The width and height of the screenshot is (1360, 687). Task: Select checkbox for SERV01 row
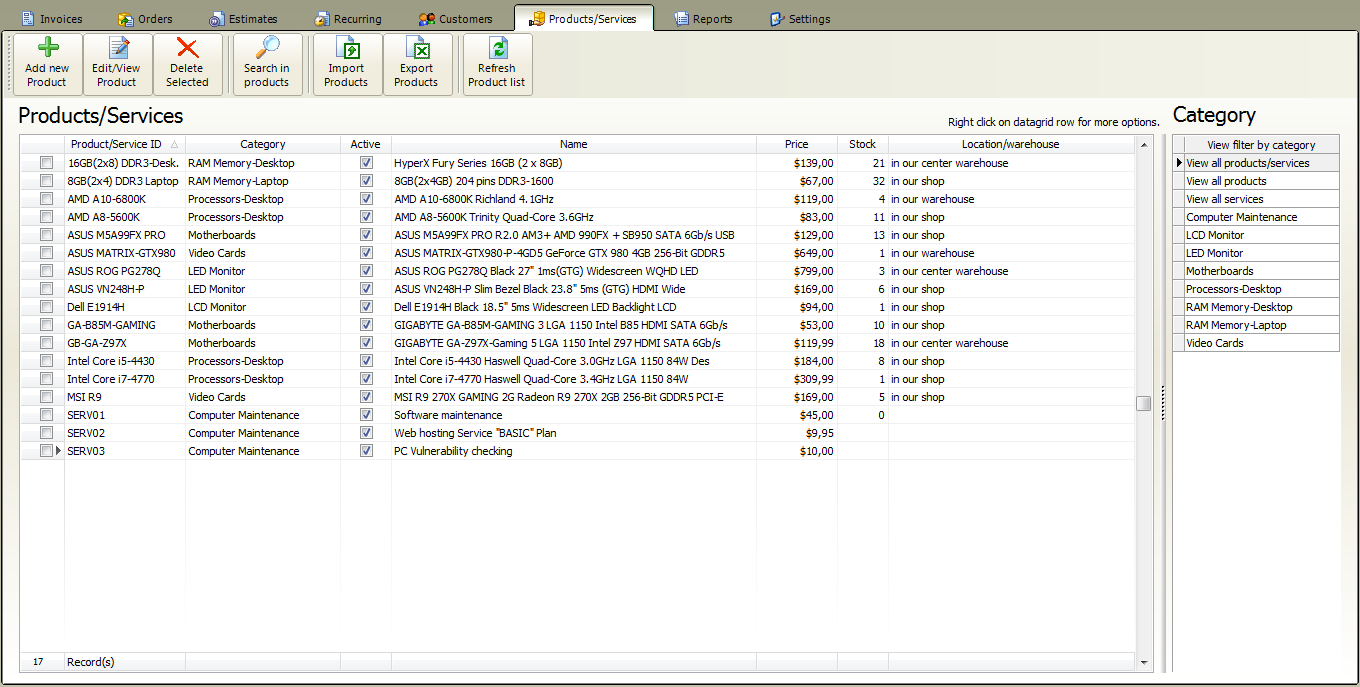[x=46, y=415]
